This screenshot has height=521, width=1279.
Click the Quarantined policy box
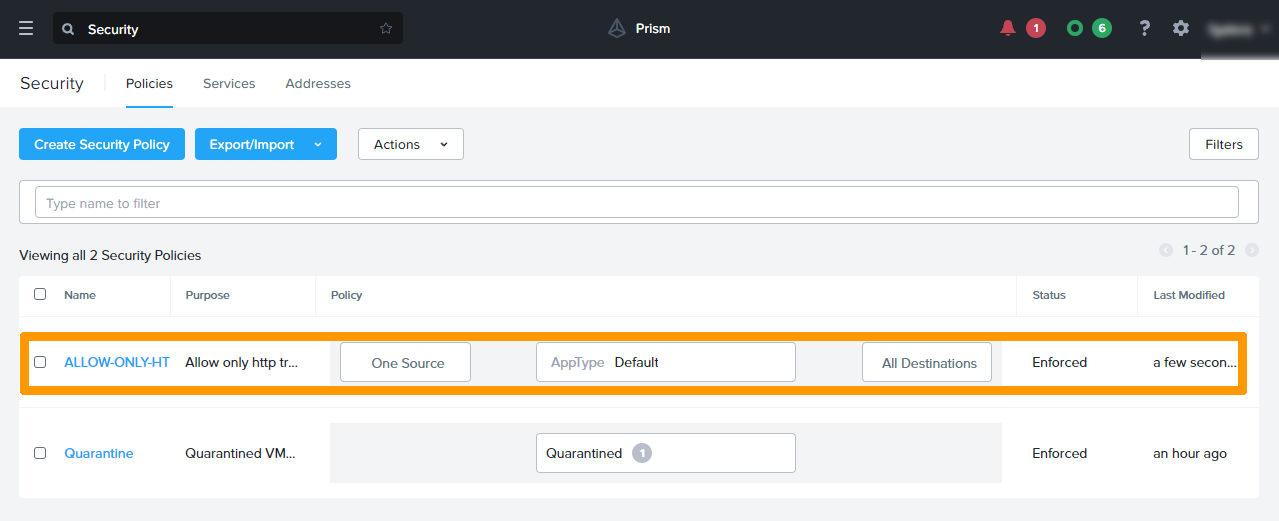[x=666, y=453]
